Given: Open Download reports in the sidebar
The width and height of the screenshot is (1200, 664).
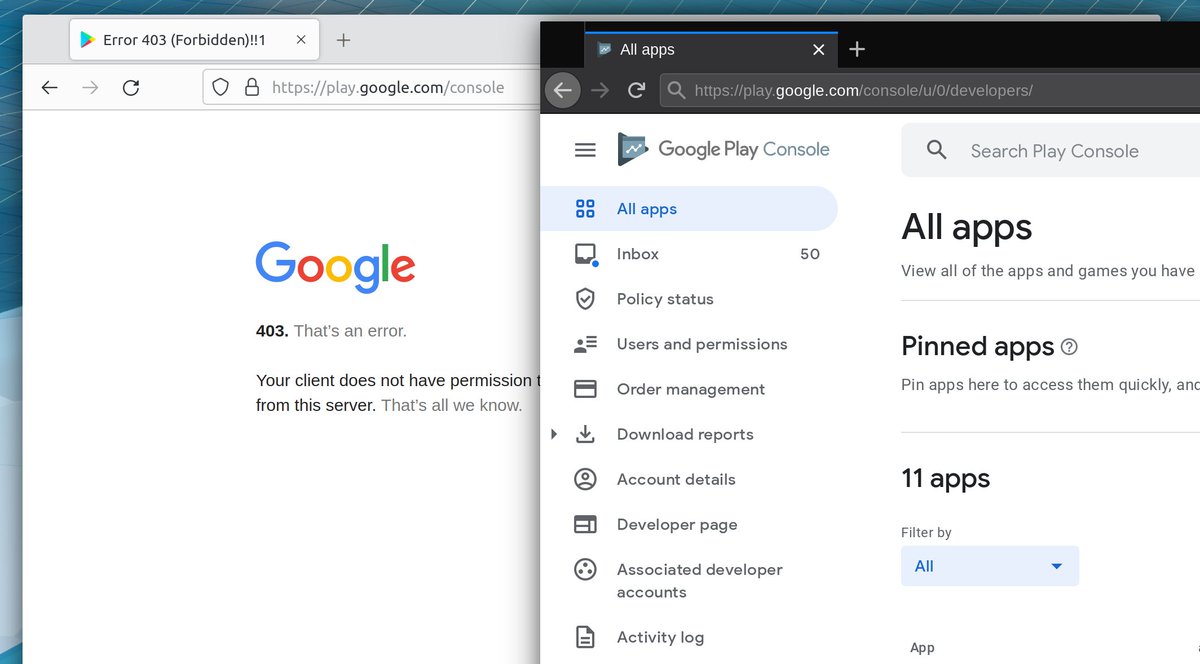Looking at the screenshot, I should coord(689,434).
